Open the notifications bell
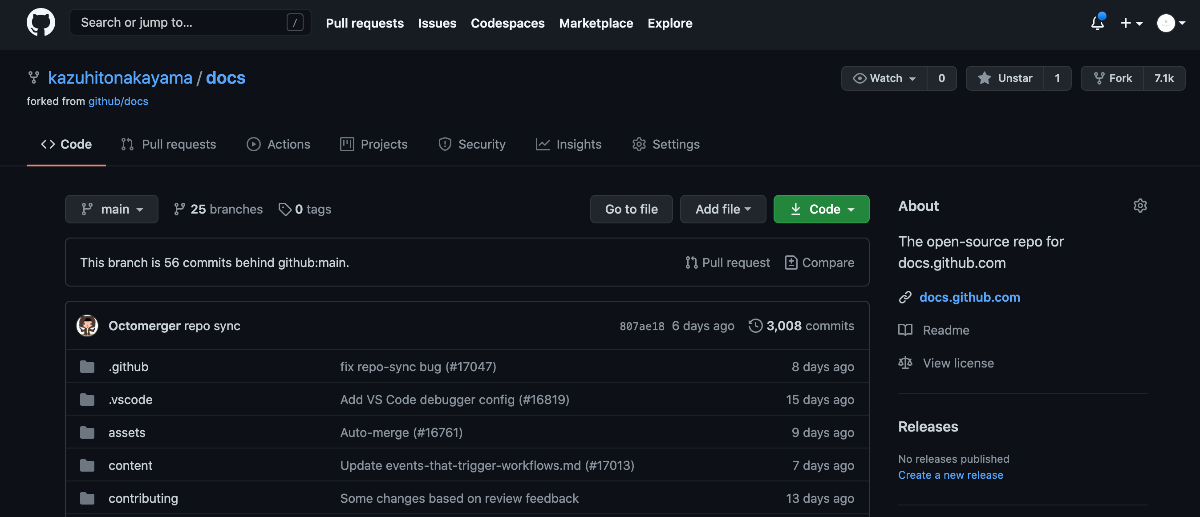 (1097, 23)
